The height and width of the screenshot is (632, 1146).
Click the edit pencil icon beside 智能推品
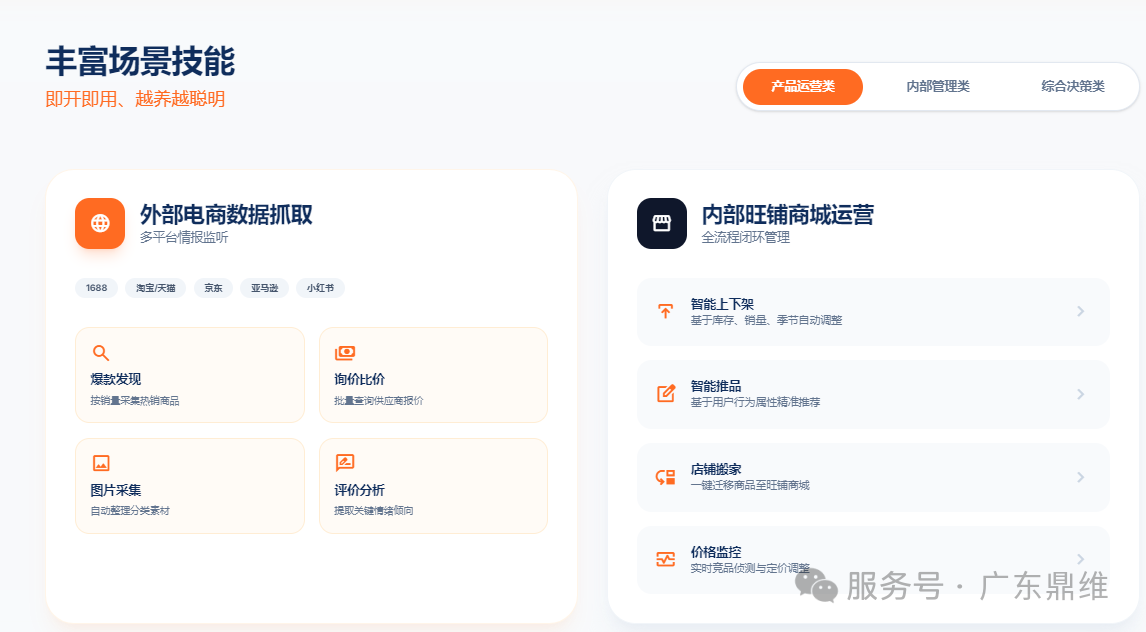666,394
